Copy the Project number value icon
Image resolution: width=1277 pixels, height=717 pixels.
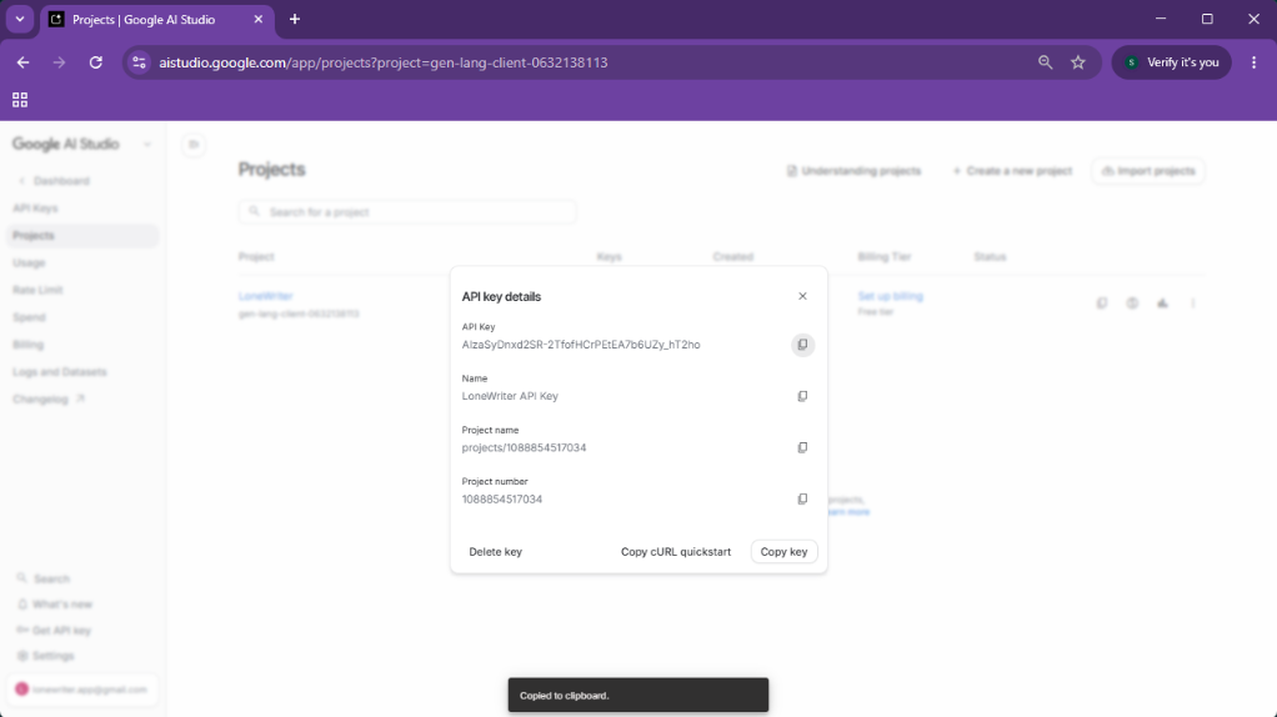(802, 499)
